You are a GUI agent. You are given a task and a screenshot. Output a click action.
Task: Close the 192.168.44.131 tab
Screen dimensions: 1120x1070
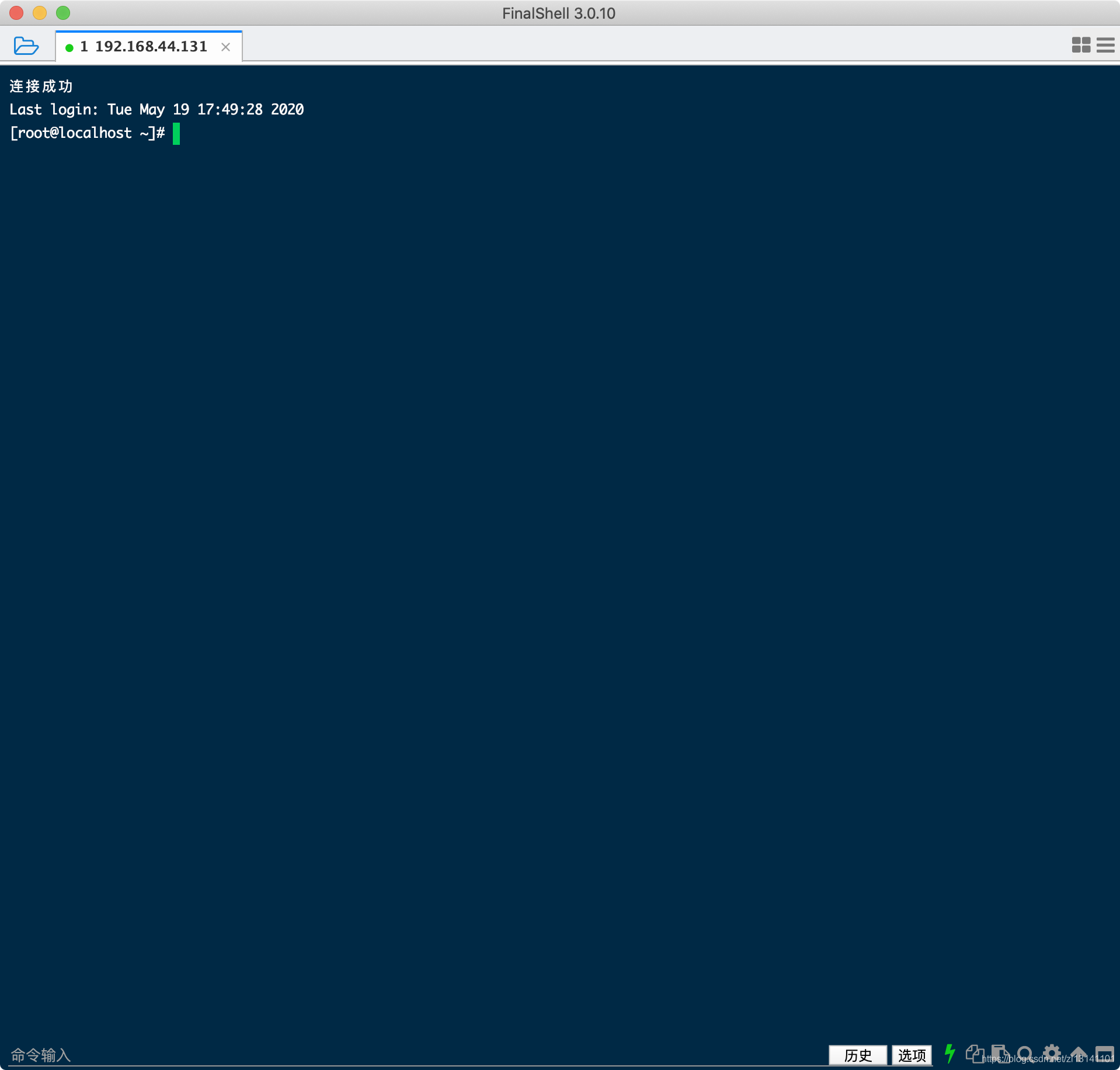226,47
